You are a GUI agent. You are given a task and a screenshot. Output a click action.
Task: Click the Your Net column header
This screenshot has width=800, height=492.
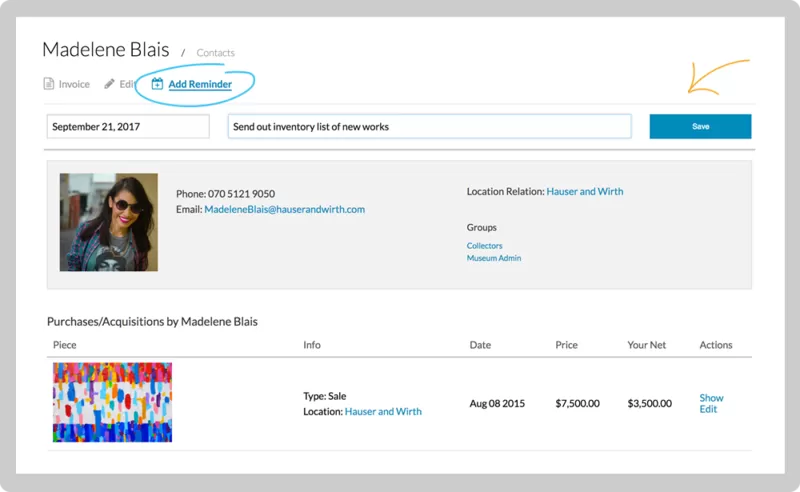(646, 345)
